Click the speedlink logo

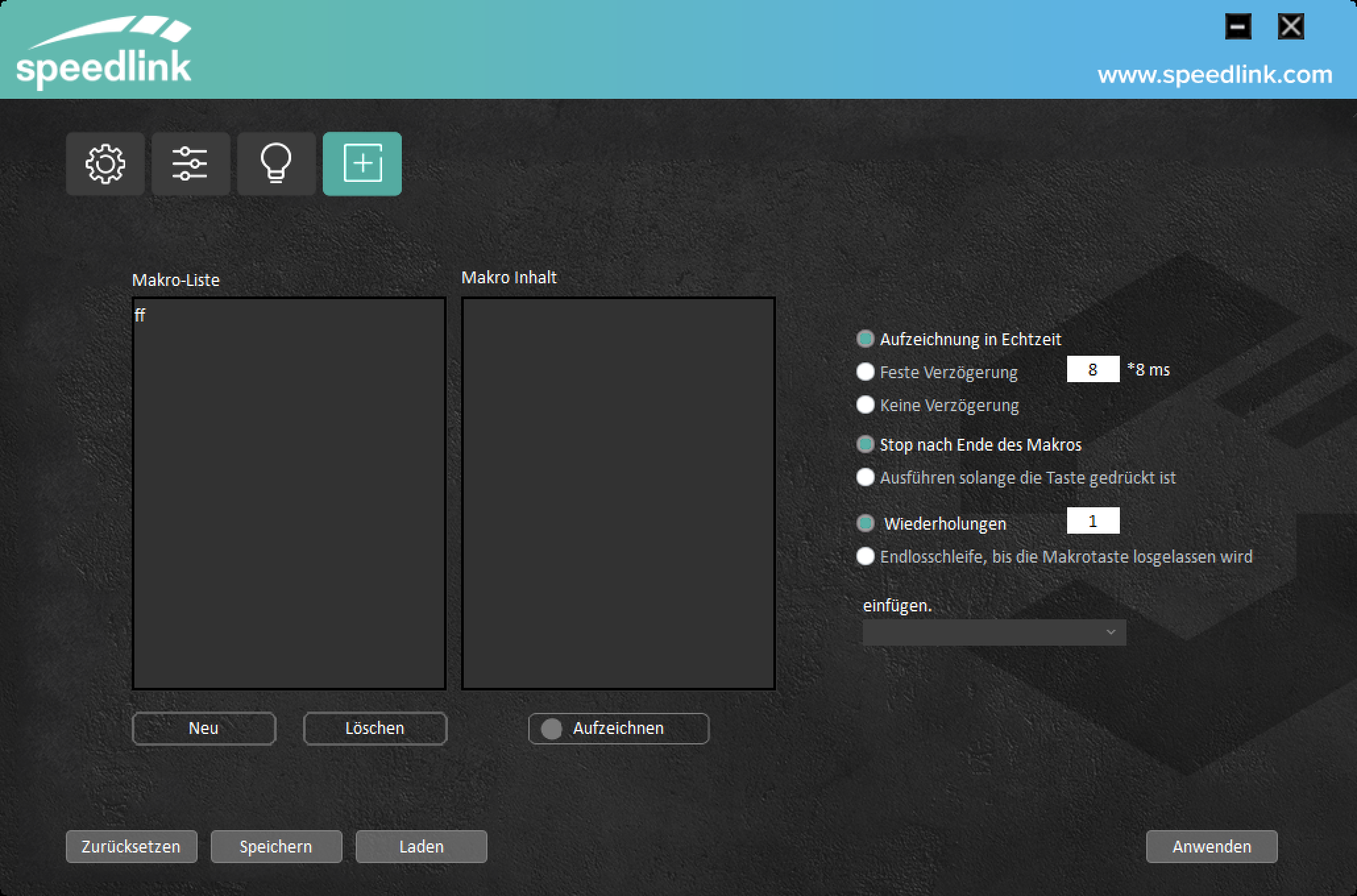click(103, 53)
